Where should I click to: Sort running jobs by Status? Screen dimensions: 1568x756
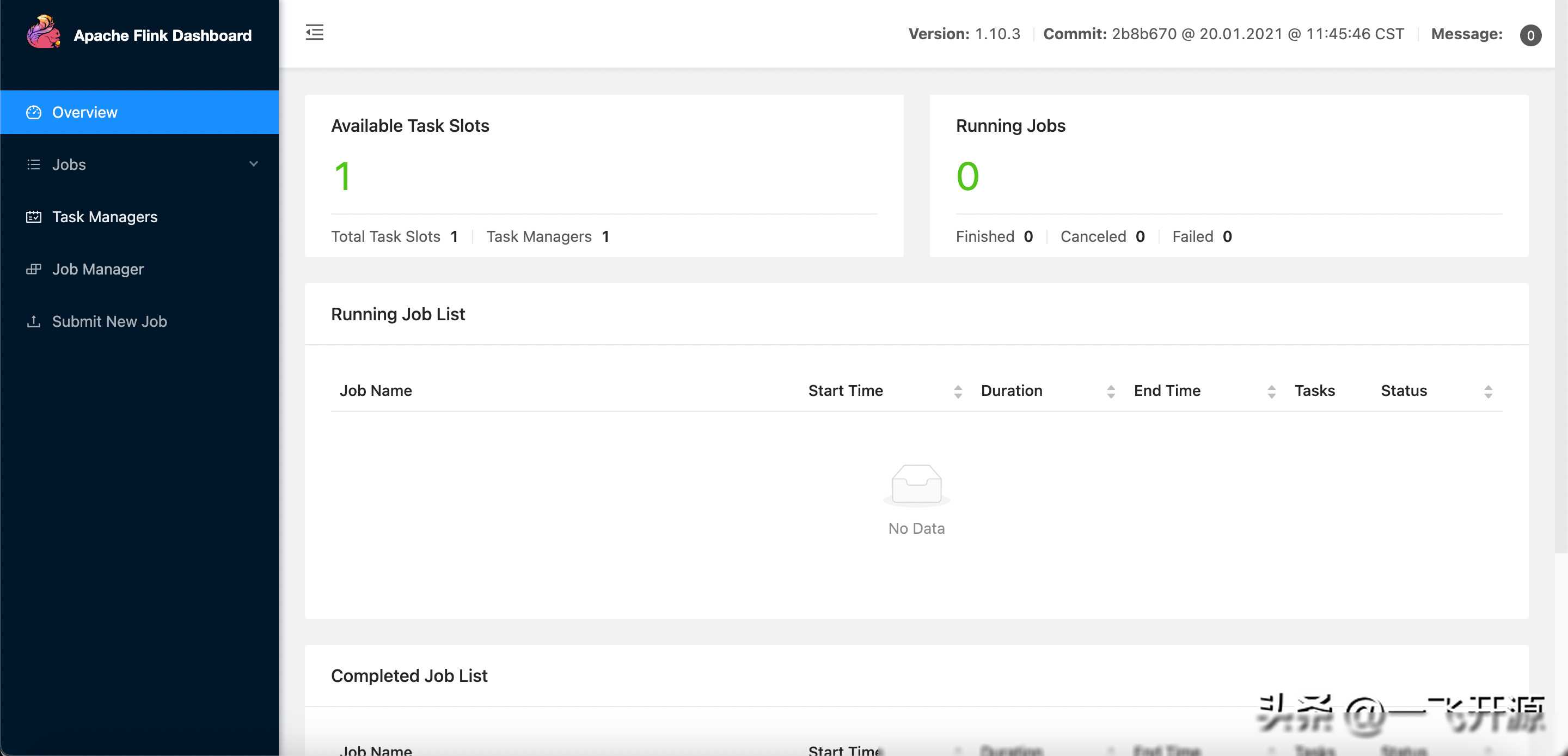(1487, 392)
